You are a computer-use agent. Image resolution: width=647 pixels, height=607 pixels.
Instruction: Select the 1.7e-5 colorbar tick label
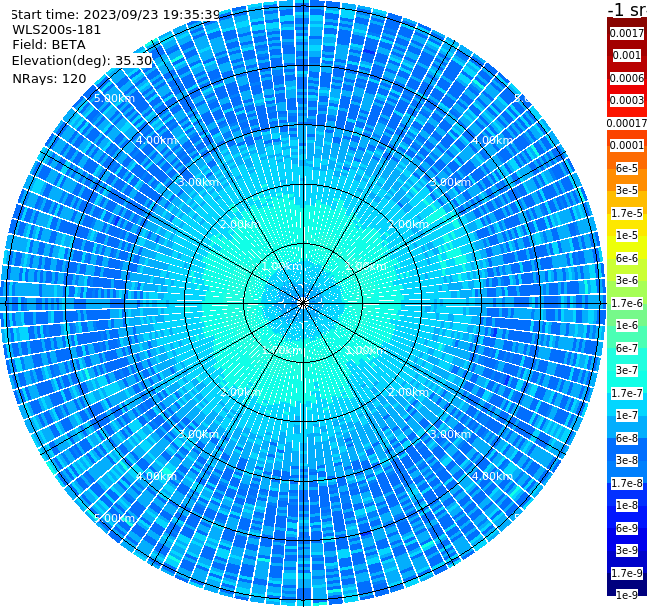click(x=627, y=213)
